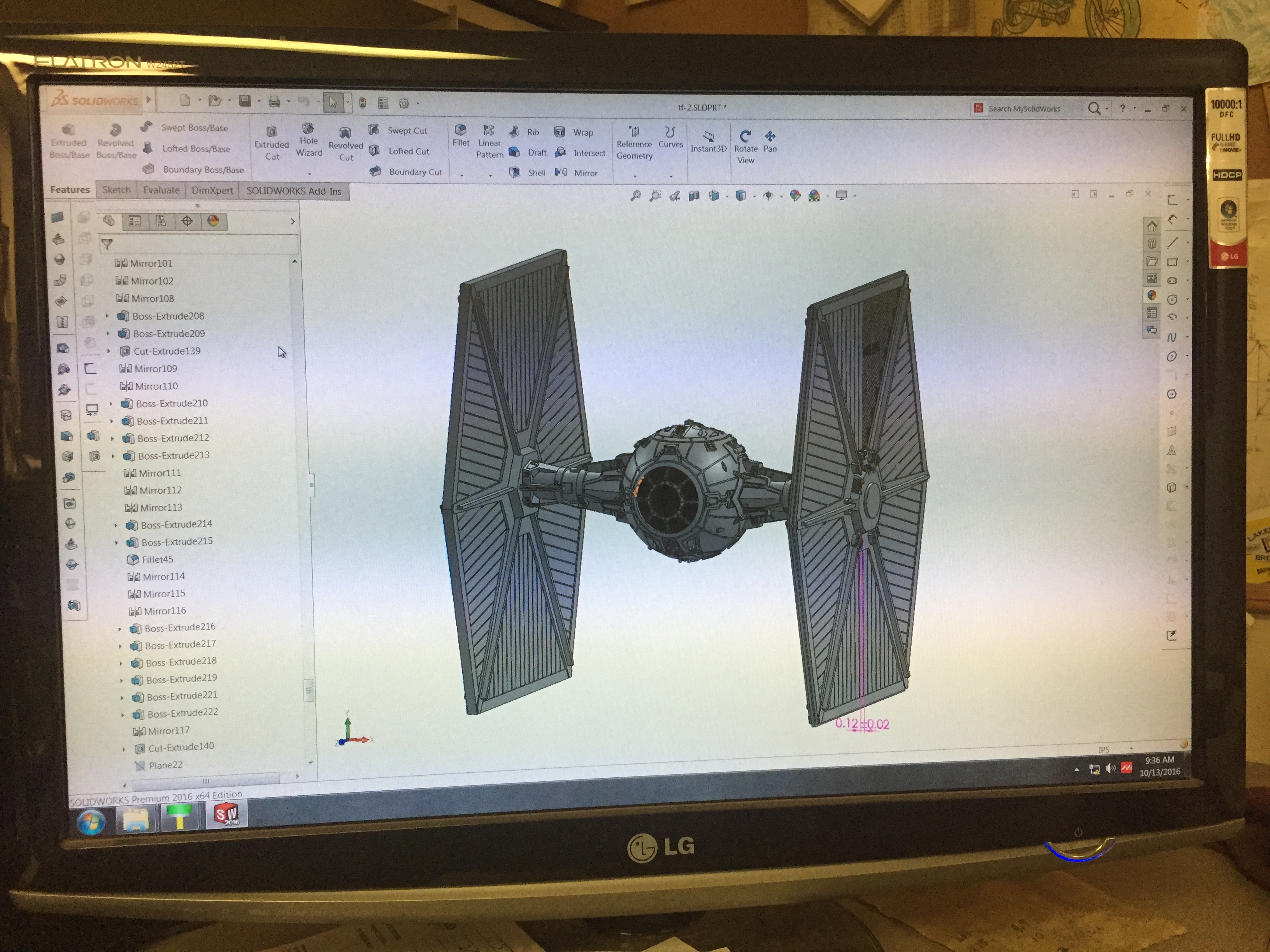
Task: Open the Features ribbon tab
Action: tap(70, 189)
